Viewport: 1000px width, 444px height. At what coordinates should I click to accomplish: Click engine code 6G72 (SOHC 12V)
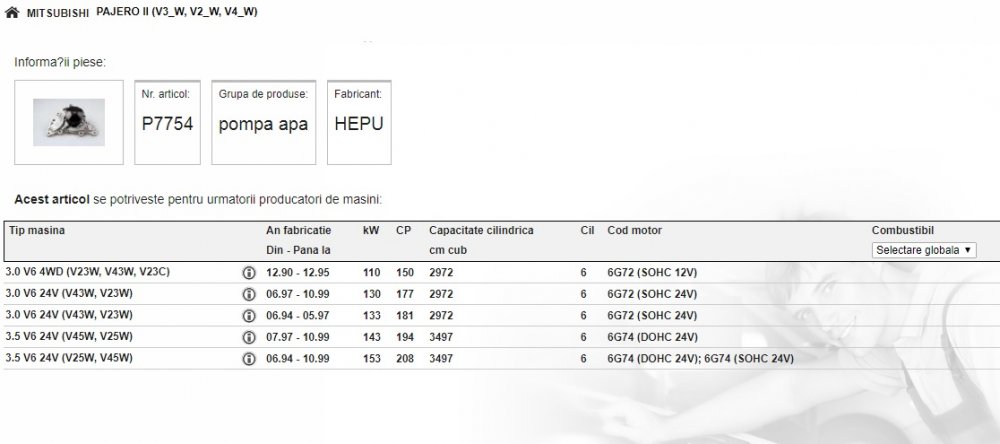coord(652,273)
